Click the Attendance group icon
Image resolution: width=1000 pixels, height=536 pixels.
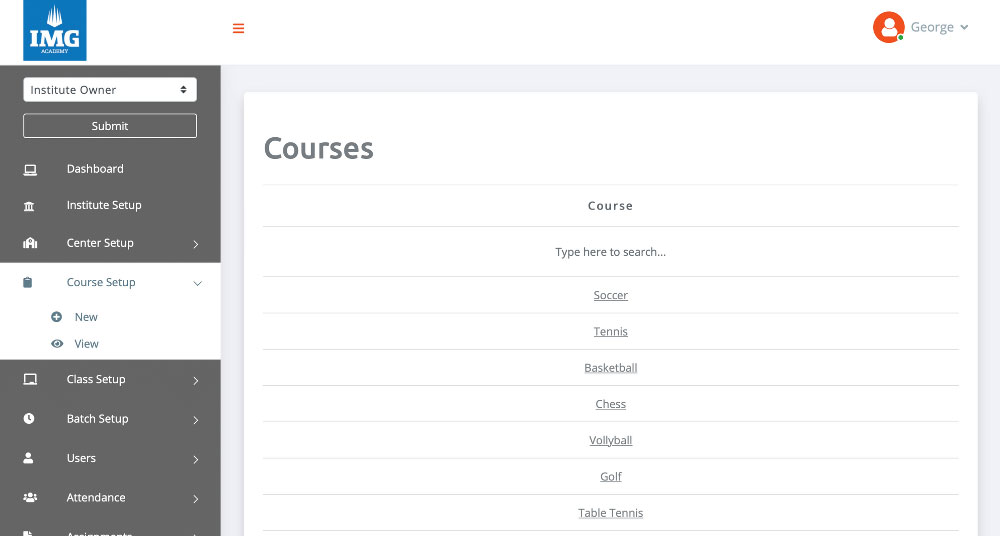coord(29,498)
